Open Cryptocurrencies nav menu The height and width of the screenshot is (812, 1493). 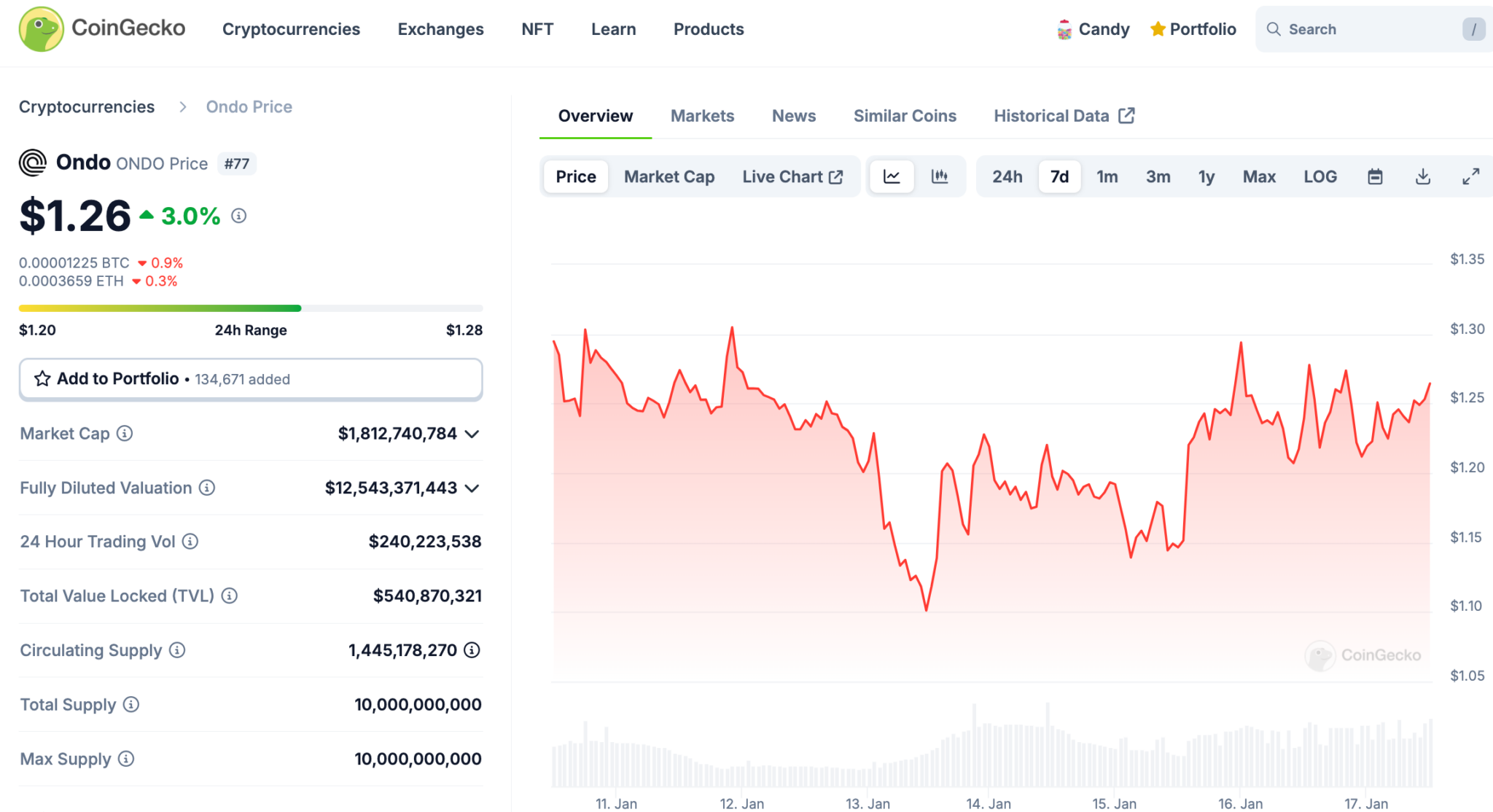point(291,29)
